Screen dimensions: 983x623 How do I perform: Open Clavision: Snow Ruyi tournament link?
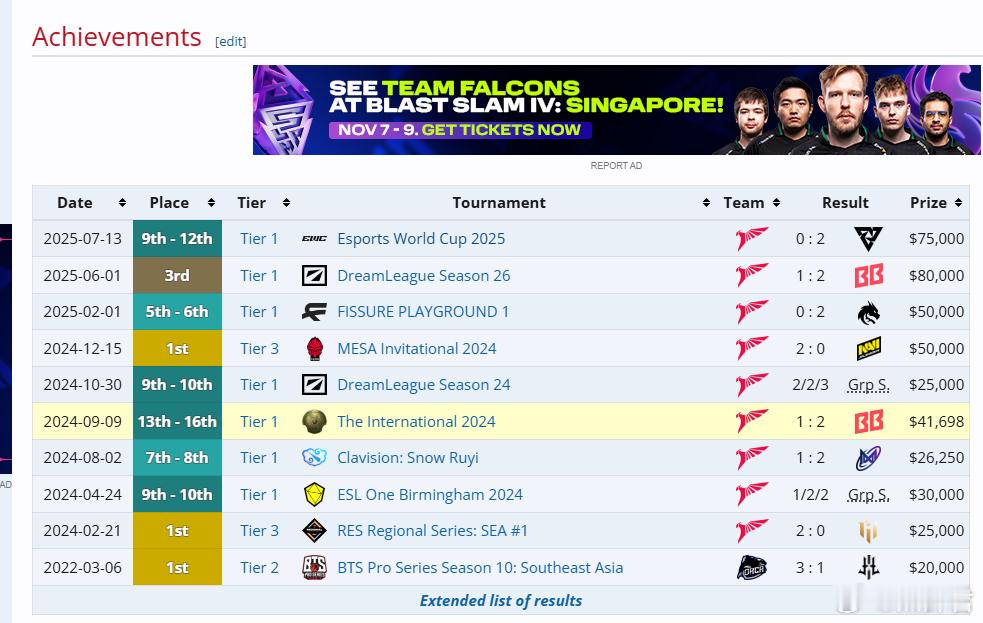click(408, 458)
